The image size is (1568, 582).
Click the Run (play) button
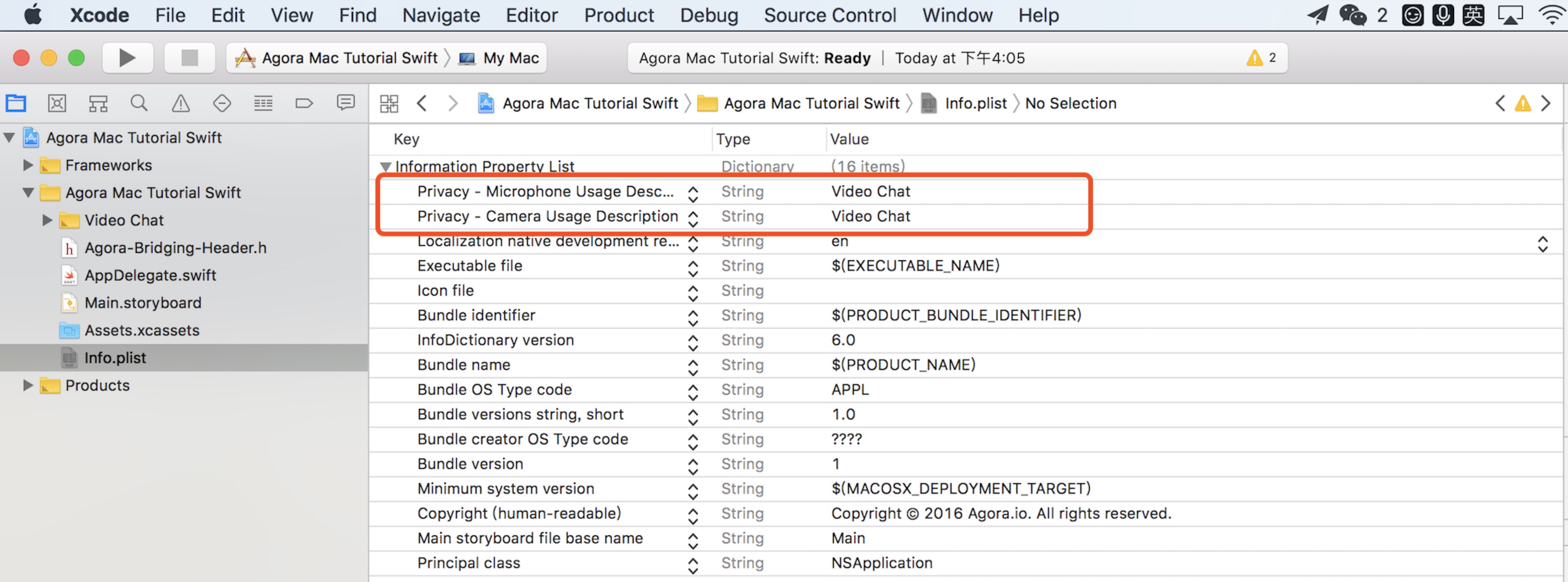127,58
